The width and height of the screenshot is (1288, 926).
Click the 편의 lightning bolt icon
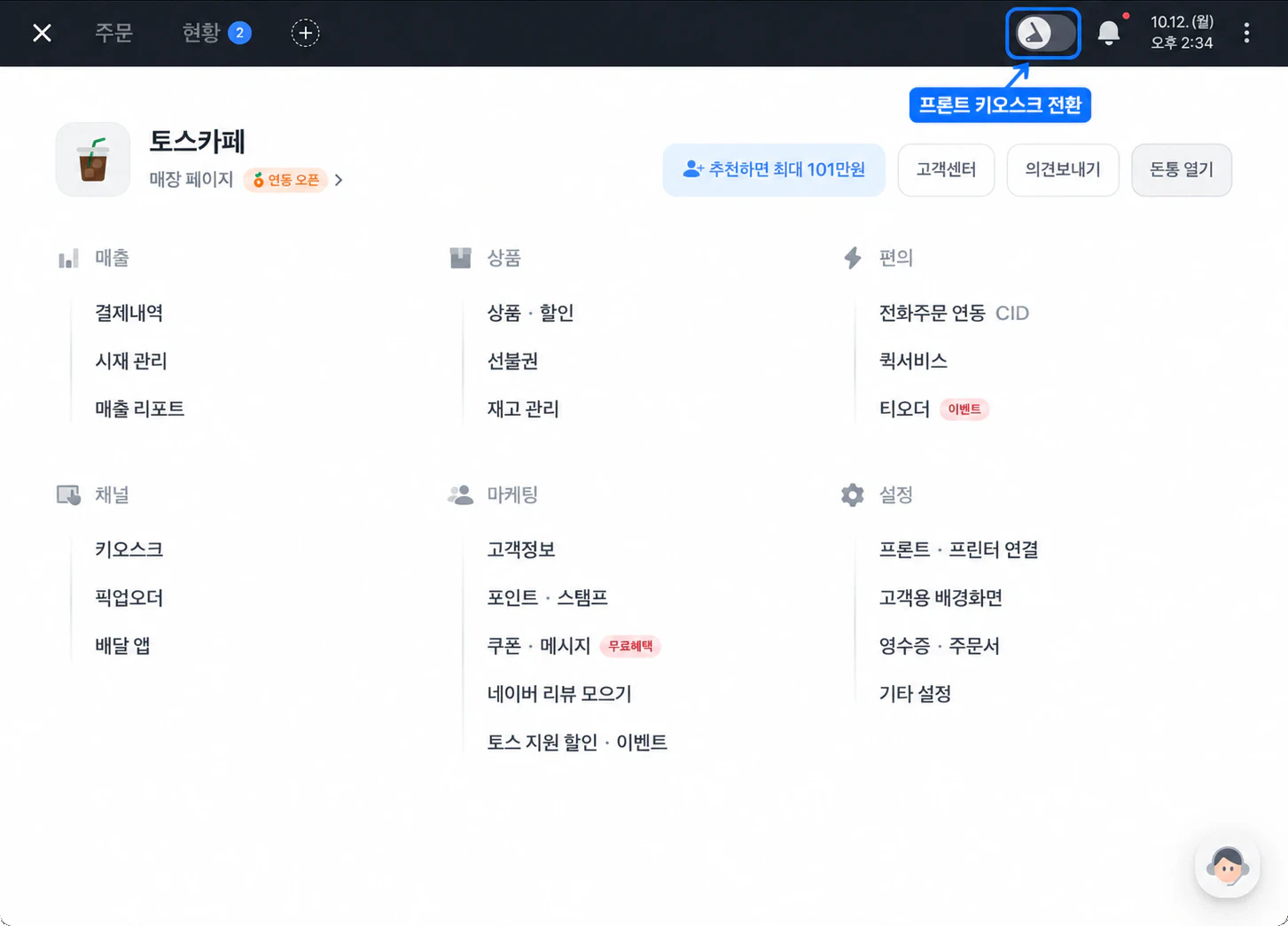coord(853,258)
